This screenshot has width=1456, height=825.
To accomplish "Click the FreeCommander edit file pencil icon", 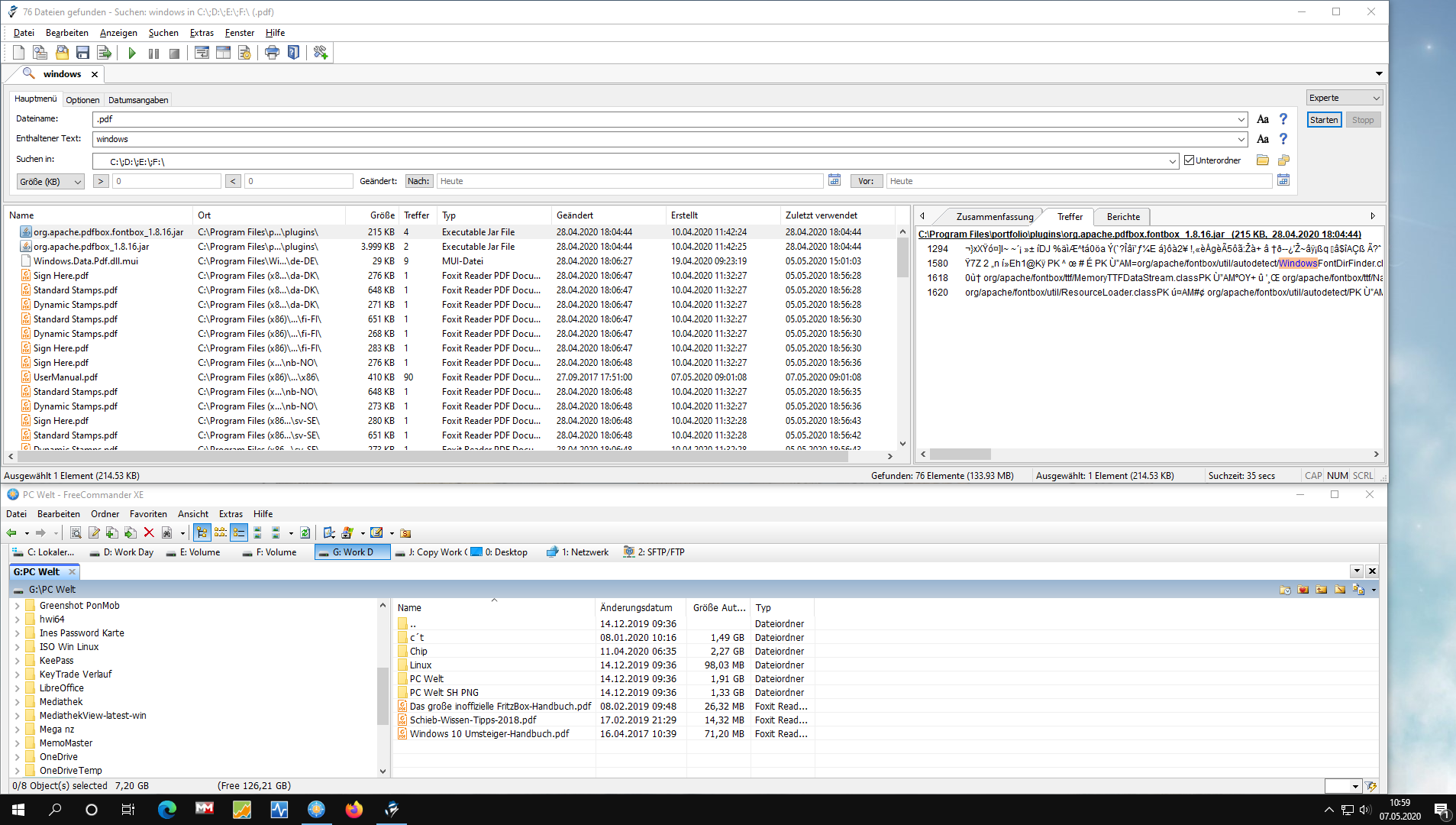I will point(94,533).
